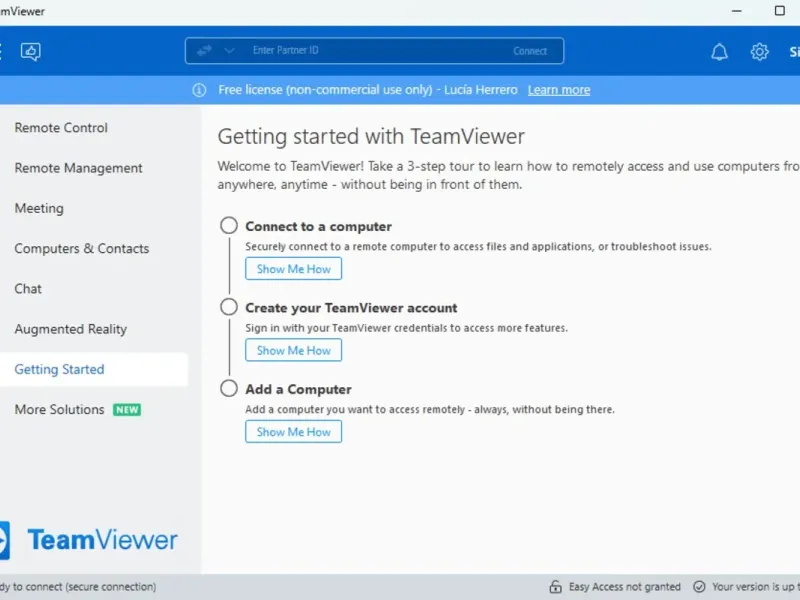This screenshot has width=800, height=600.
Task: Click the info icon in the license banner
Action: coord(199,90)
